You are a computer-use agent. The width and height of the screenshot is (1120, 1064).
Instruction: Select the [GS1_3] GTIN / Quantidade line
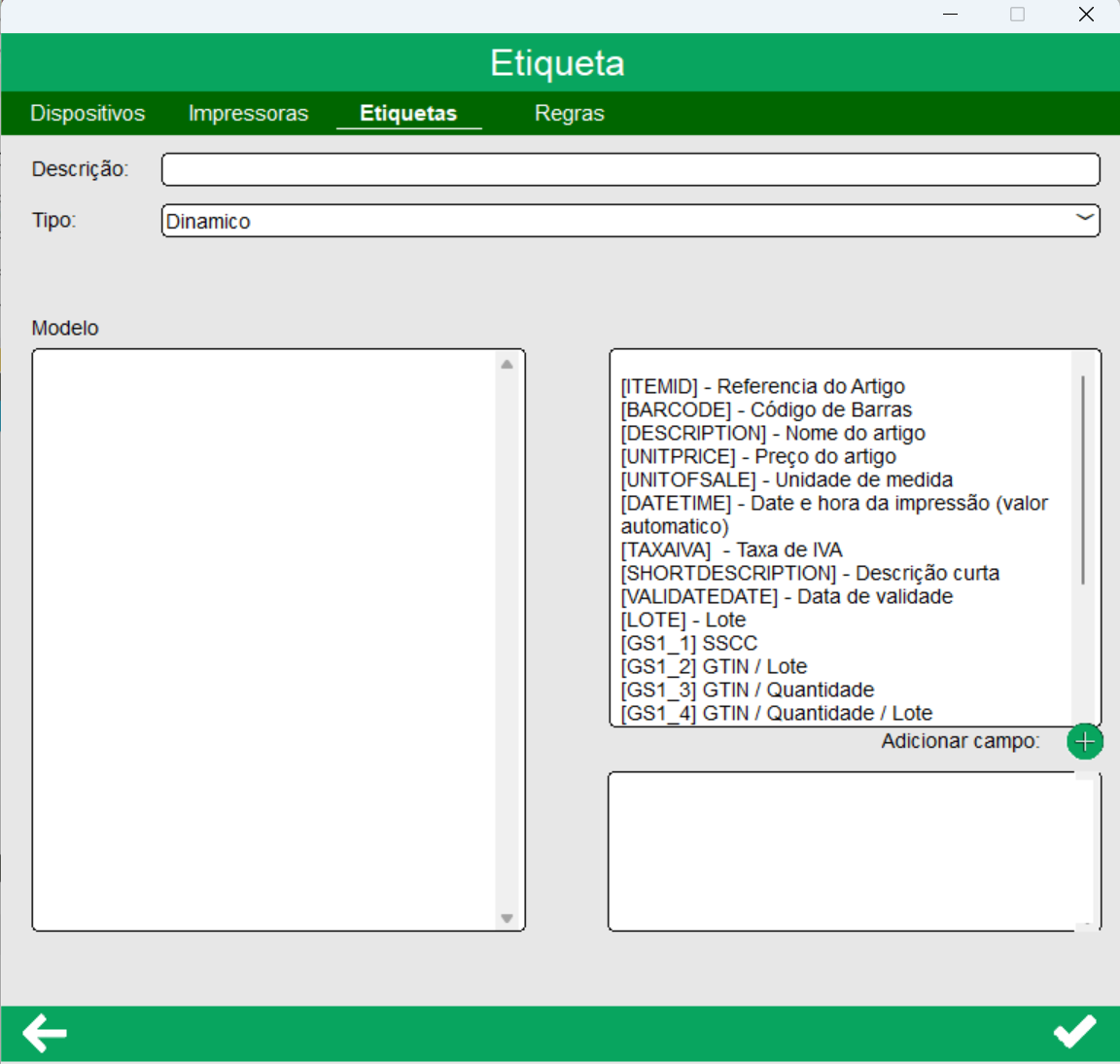747,691
